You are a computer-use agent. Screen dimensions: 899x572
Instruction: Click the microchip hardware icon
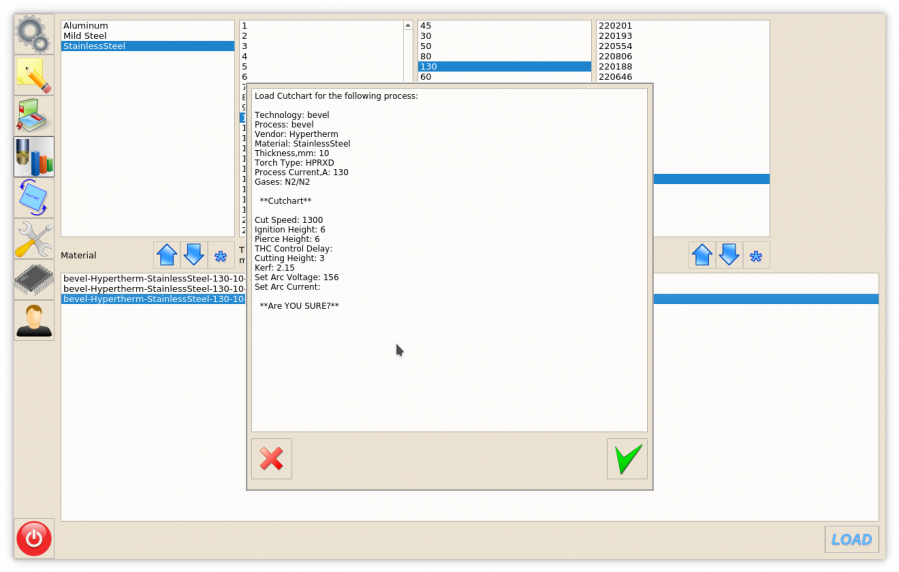click(33, 280)
